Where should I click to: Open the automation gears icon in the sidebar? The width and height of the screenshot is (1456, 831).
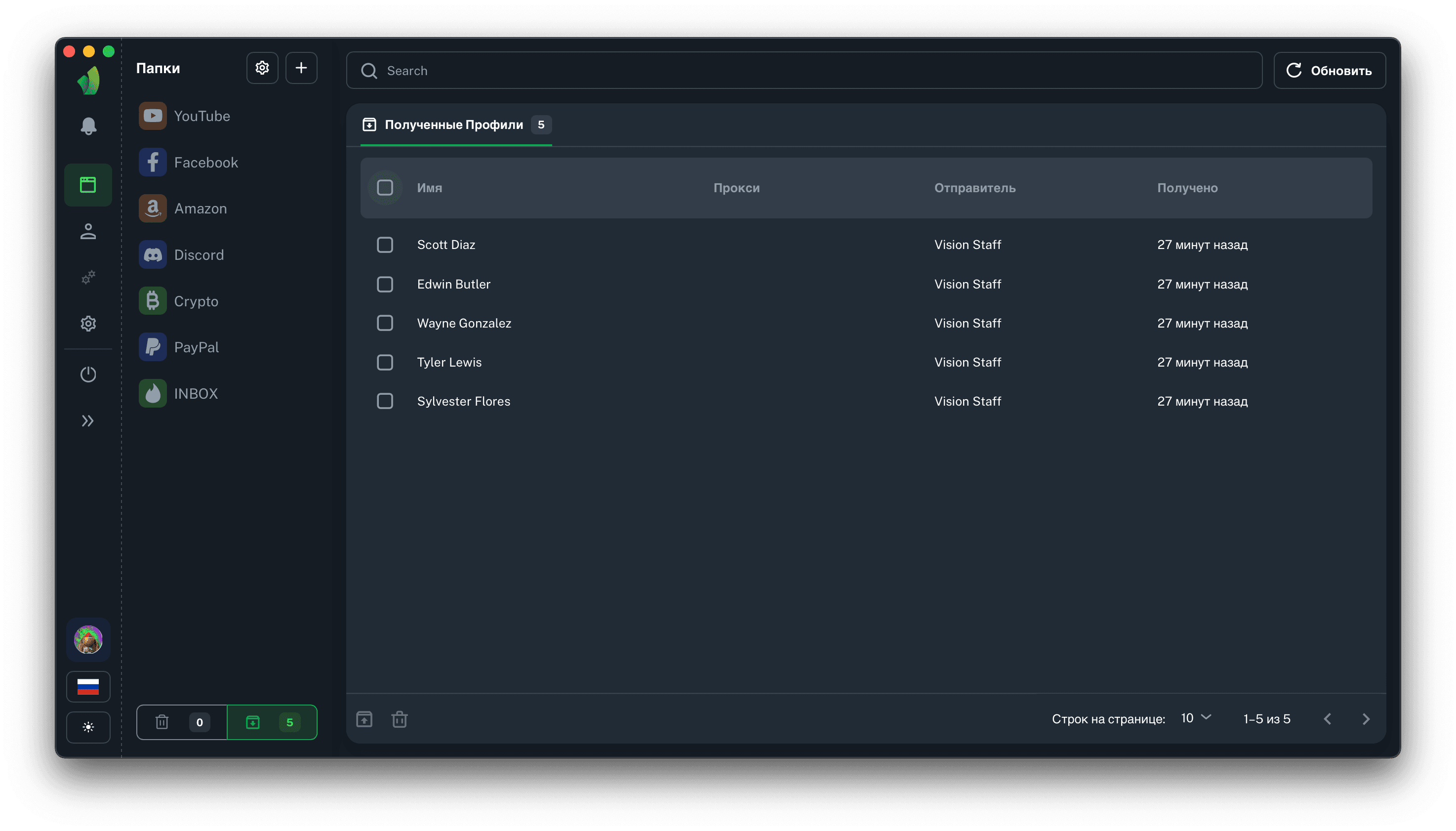pos(88,277)
